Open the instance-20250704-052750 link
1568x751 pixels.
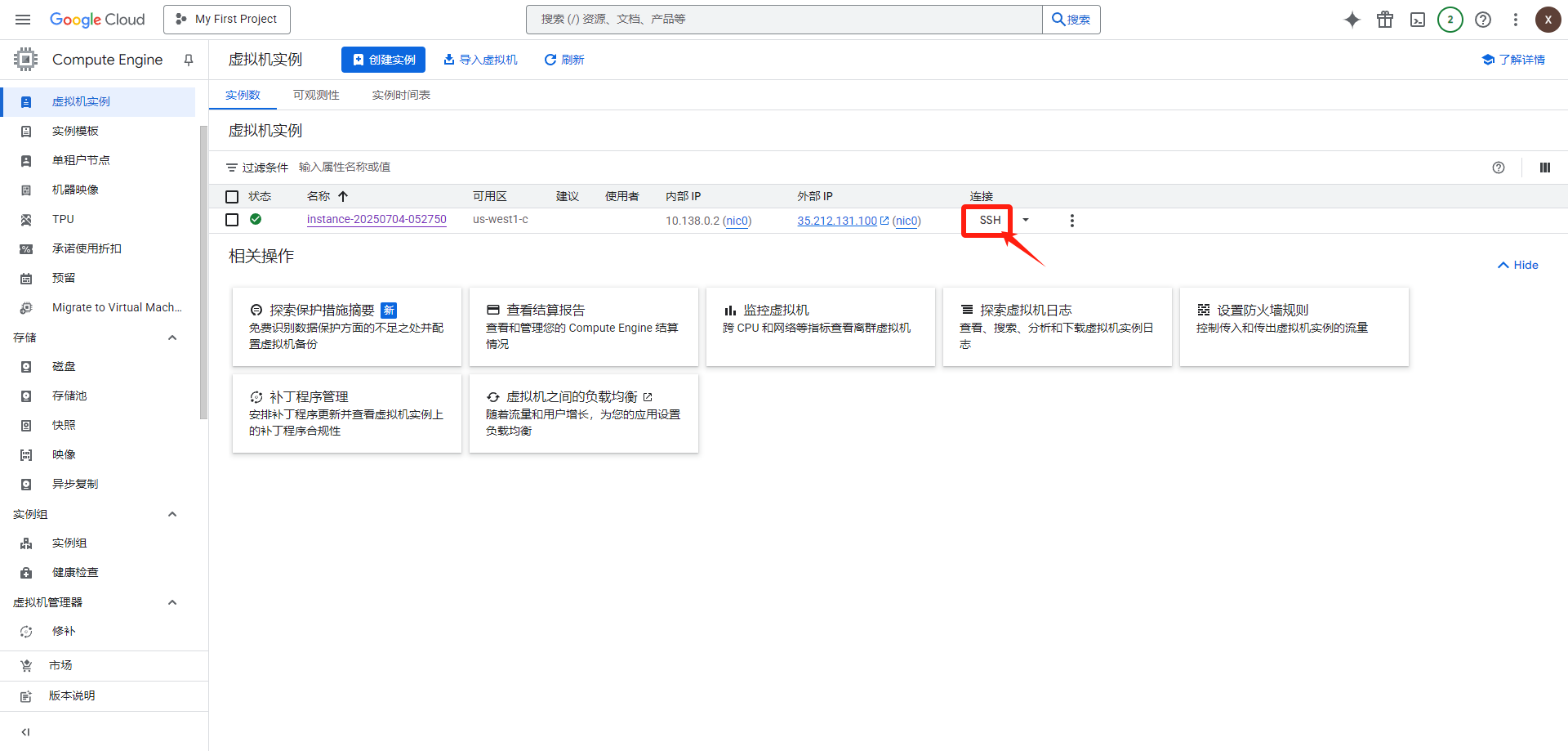pyautogui.click(x=376, y=219)
